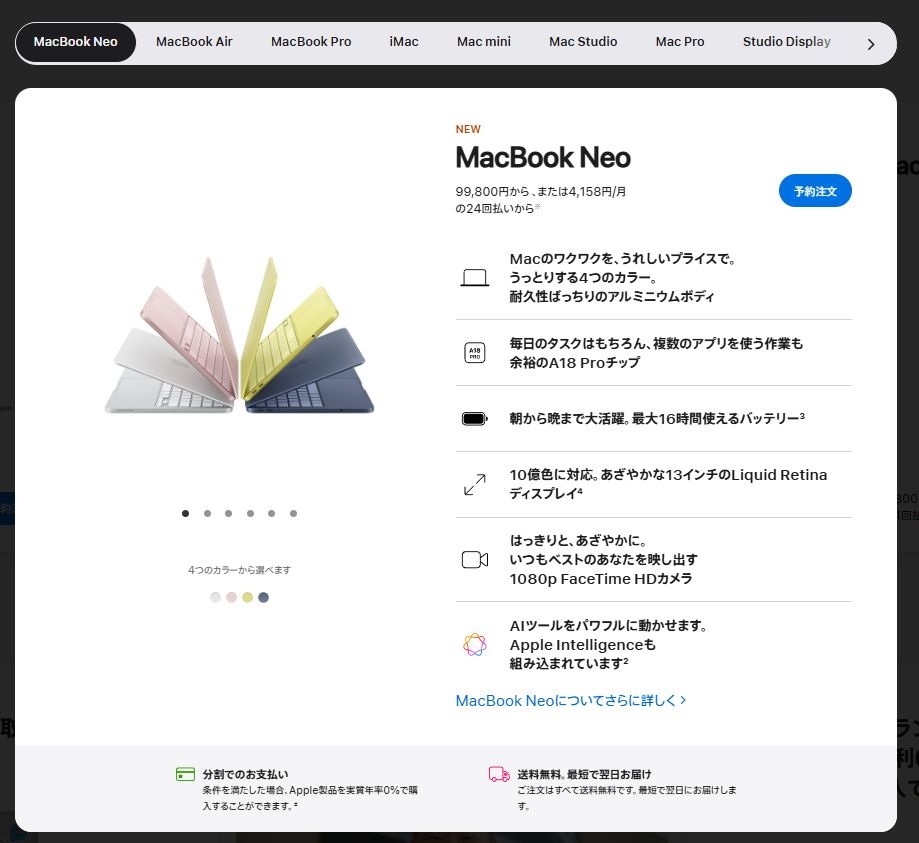Click the A18 Pro chip icon
The width and height of the screenshot is (919, 843).
pyautogui.click(x=474, y=352)
